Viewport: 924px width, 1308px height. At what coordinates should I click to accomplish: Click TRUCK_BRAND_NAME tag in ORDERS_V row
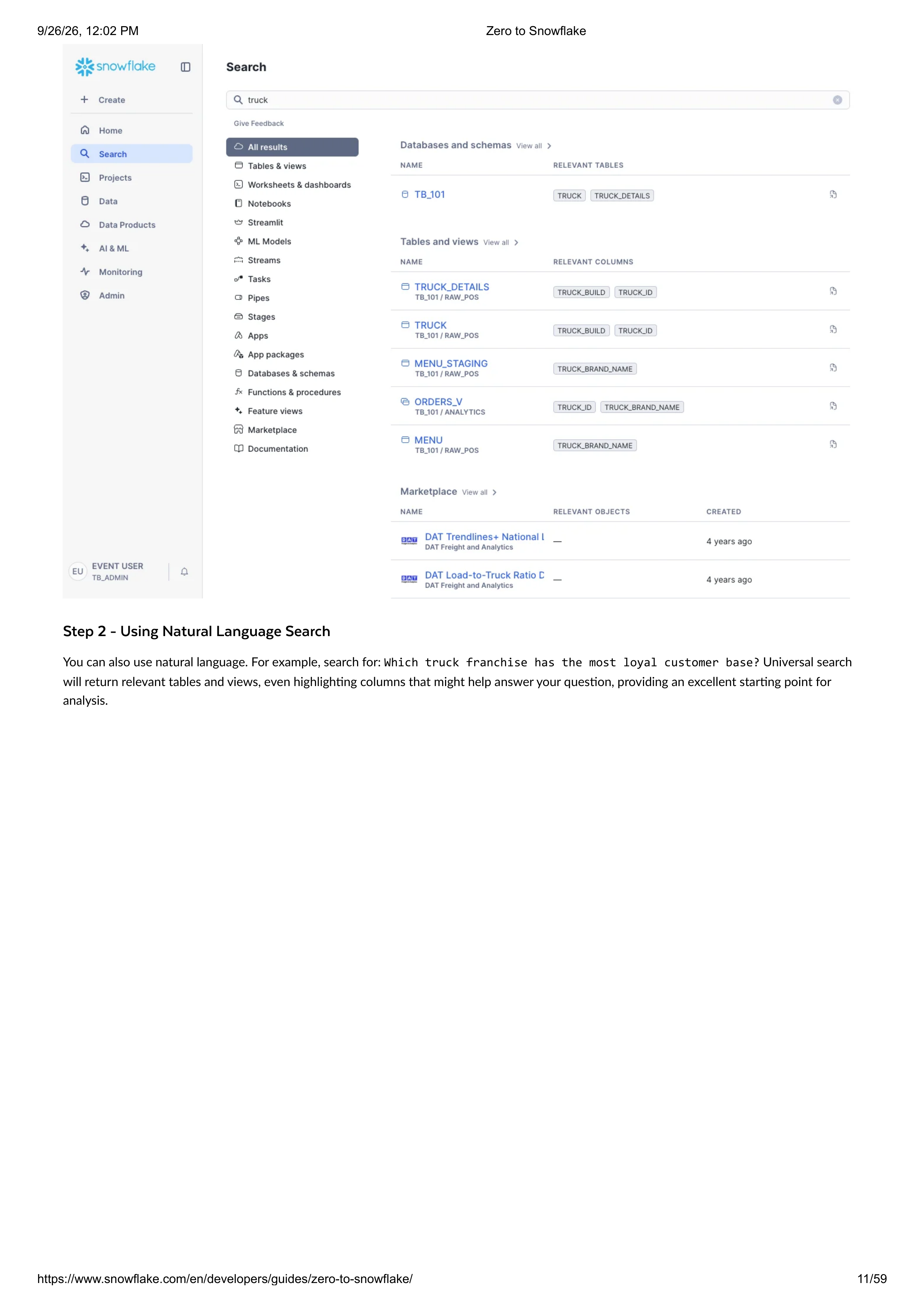point(641,407)
